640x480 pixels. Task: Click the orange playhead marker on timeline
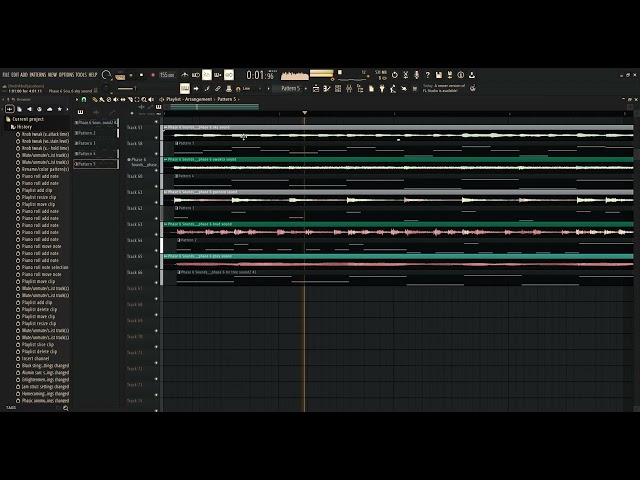[304, 113]
